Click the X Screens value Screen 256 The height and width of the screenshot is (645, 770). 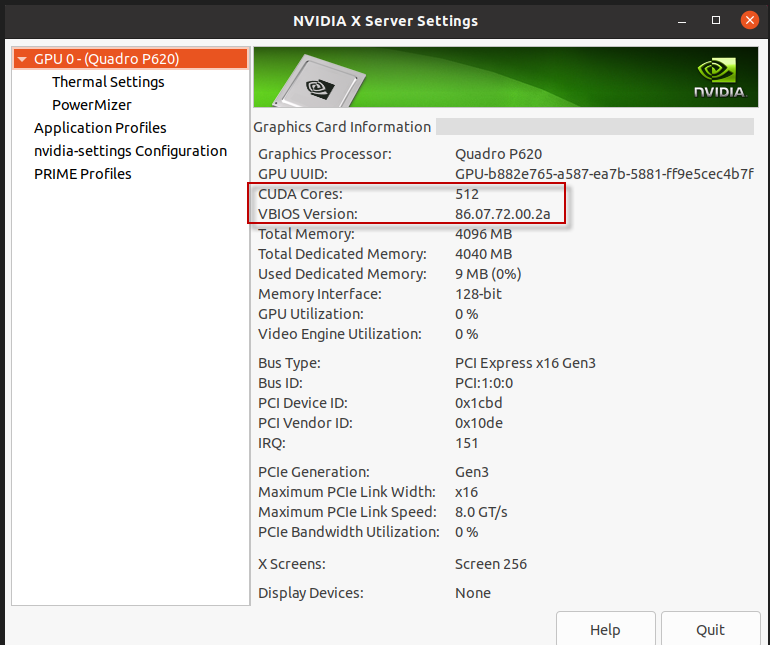click(x=491, y=564)
